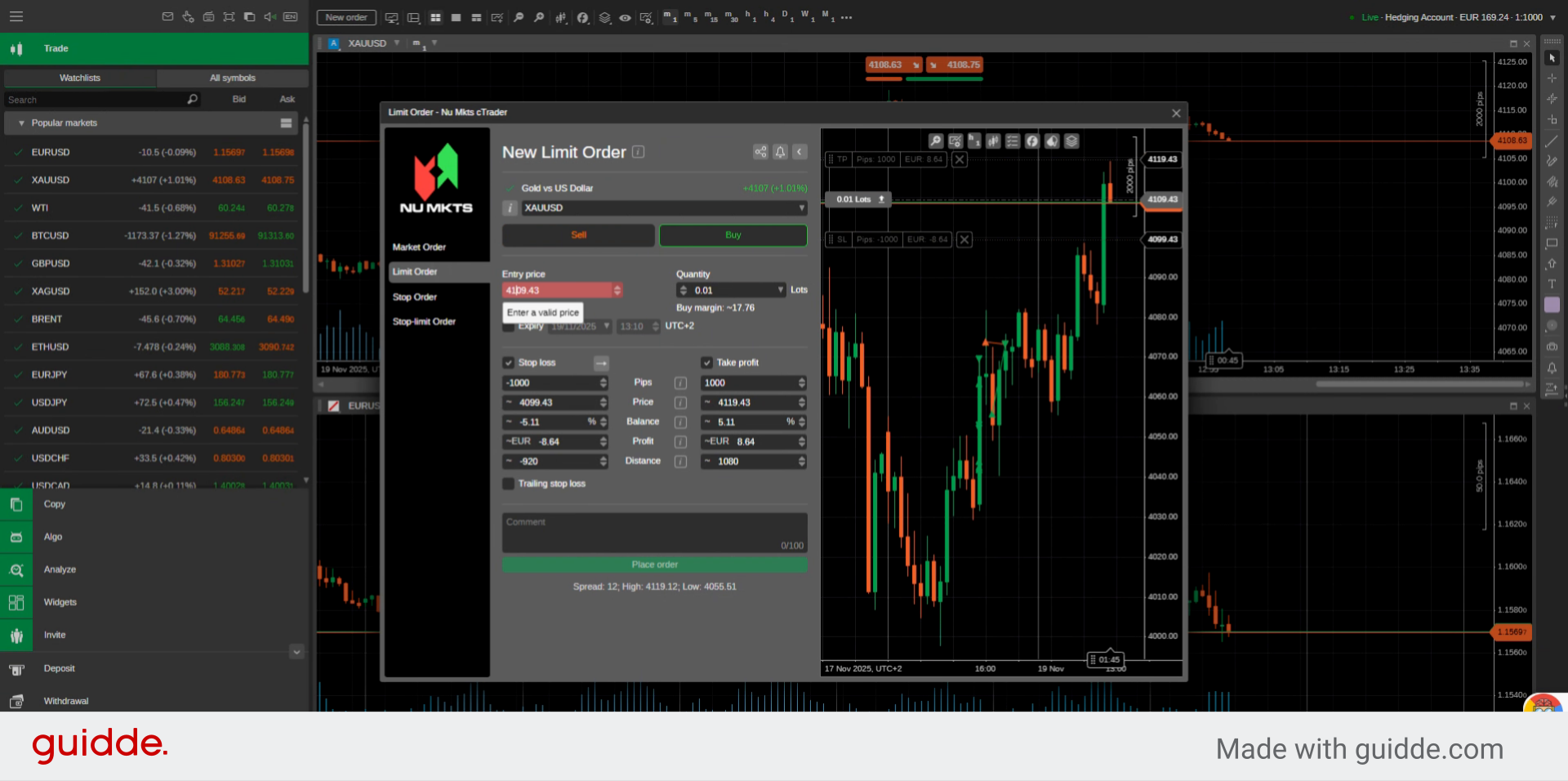Click the share icon in the New Limit Order dialog
Screen dimensions: 1568x781
760,152
